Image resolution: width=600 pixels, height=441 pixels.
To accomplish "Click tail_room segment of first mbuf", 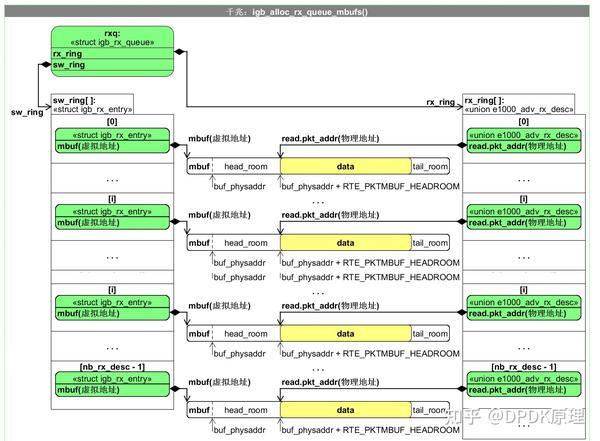I will [x=430, y=167].
